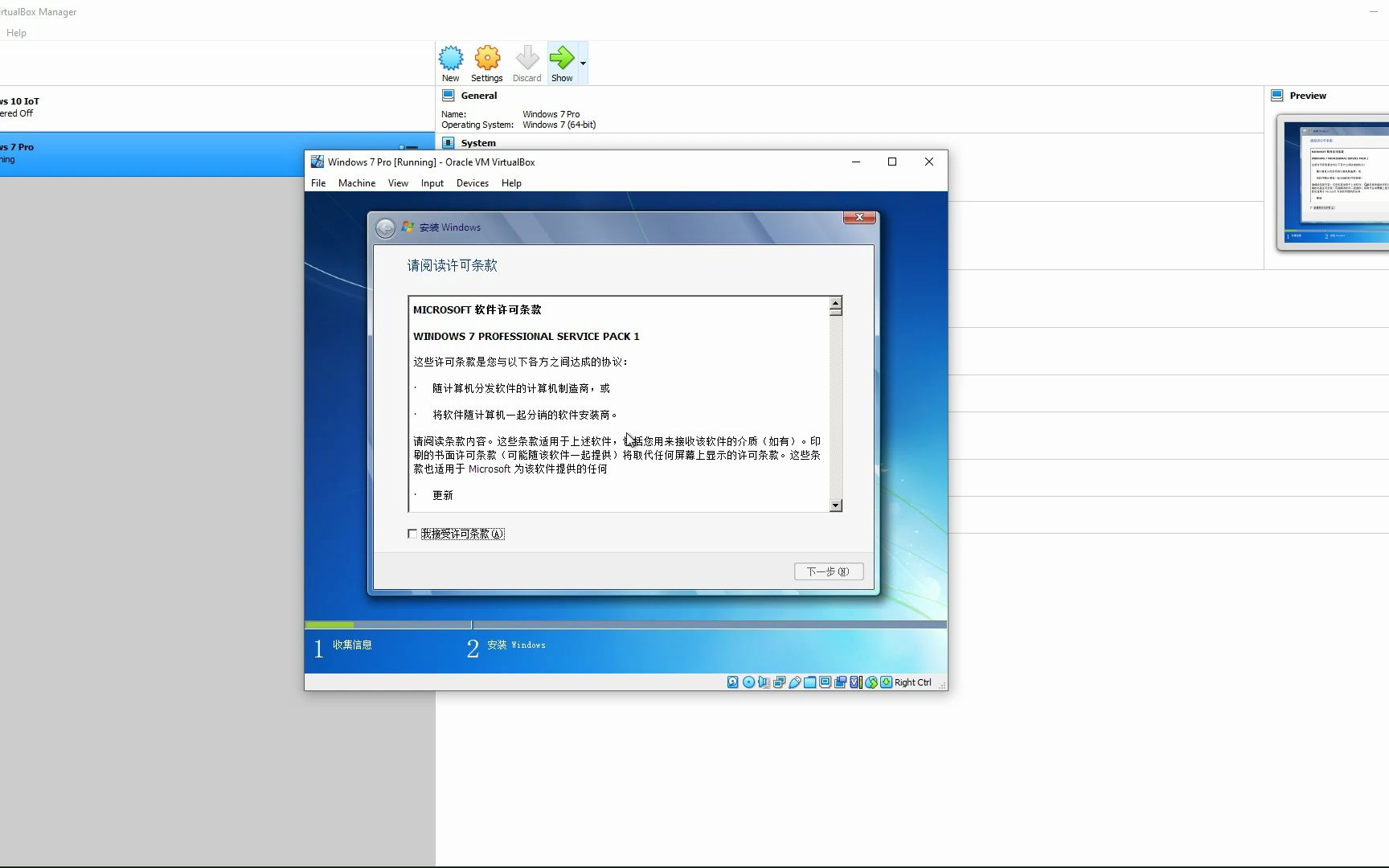Screen dimensions: 1389x868
Task: Check 我接受许可条款 to accept license
Action: tap(412, 533)
